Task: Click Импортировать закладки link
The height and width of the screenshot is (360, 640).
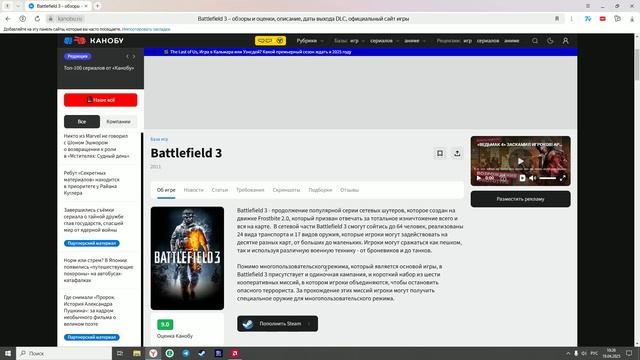Action: coord(146,29)
